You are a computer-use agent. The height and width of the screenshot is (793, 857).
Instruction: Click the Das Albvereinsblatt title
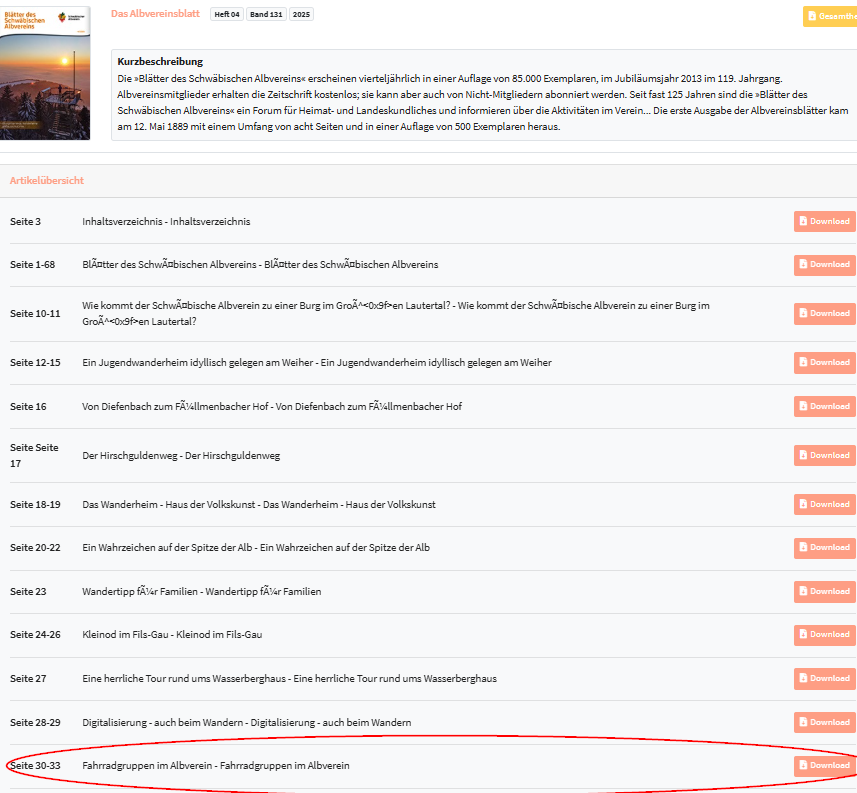[155, 14]
